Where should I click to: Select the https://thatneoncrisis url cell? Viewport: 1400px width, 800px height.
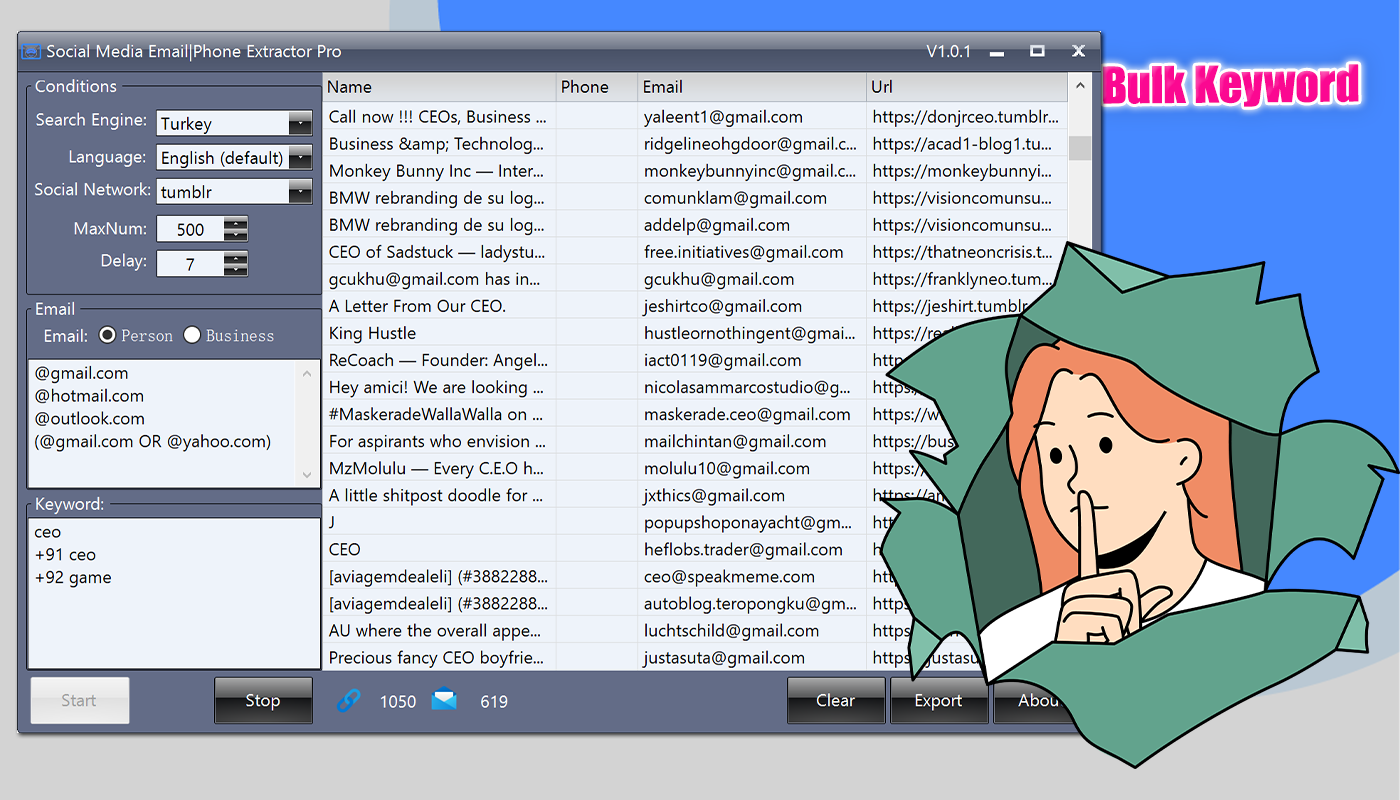967,252
